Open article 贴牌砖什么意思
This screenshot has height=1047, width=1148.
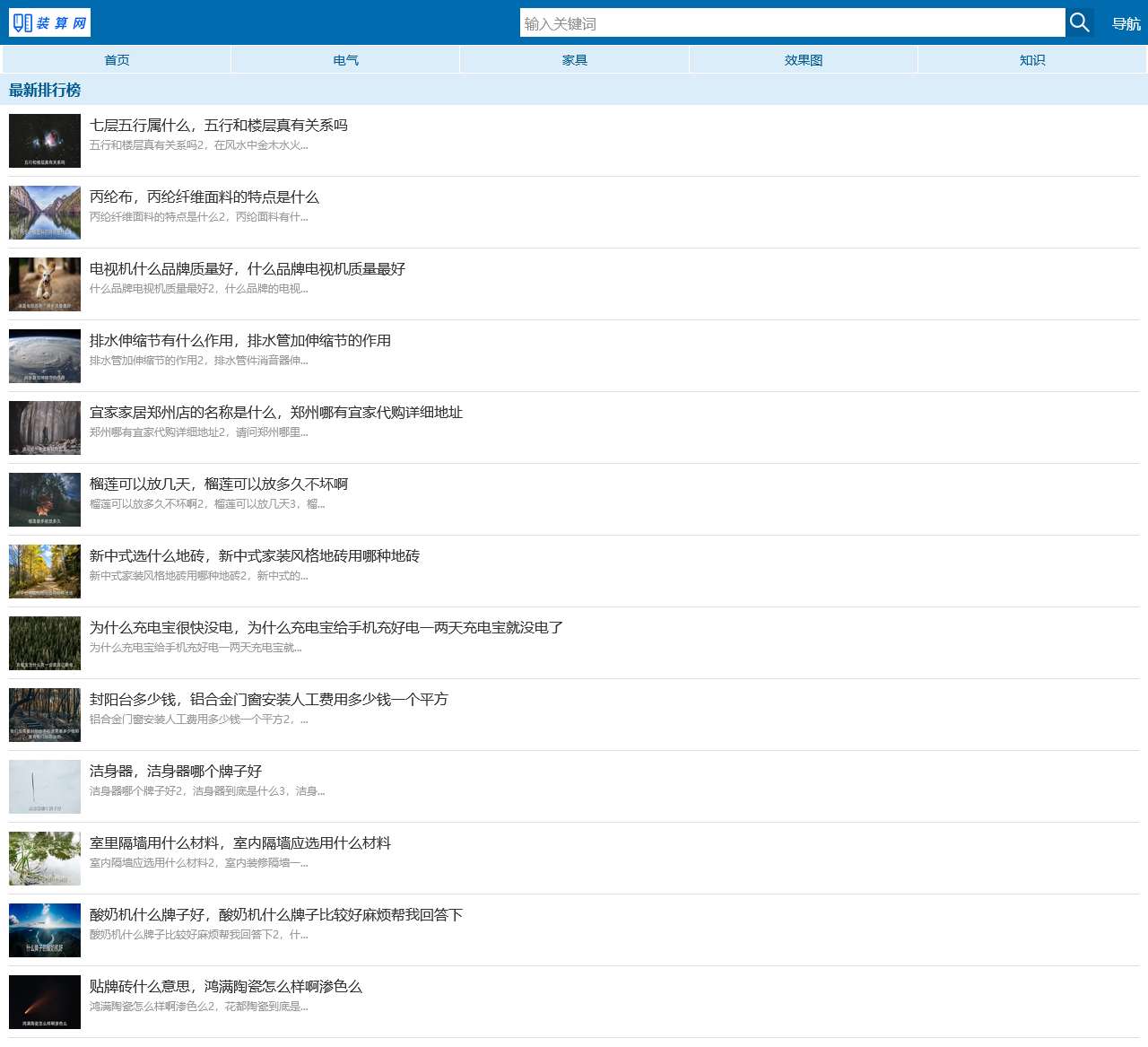click(225, 986)
